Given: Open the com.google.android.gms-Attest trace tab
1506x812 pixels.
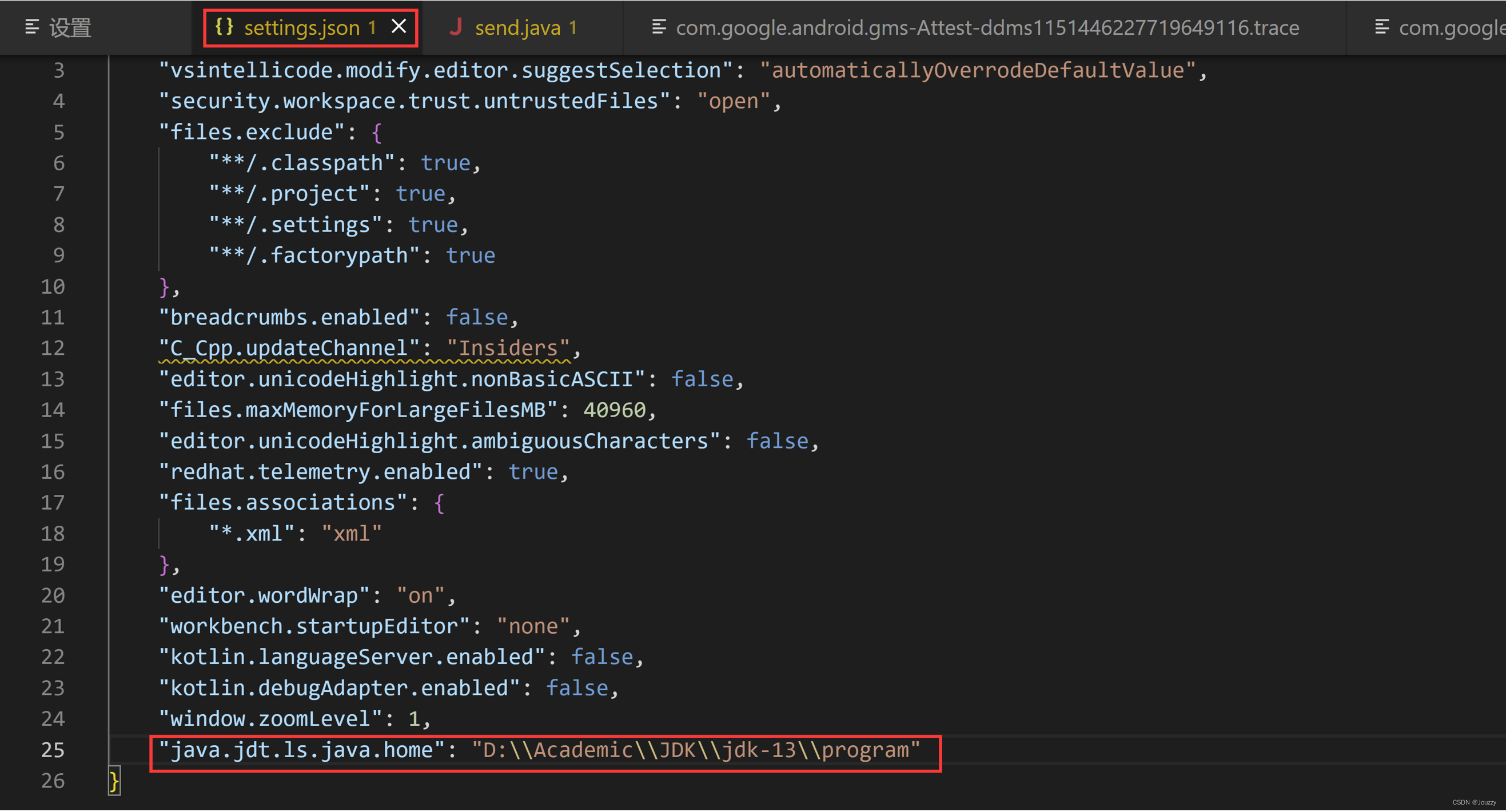Looking at the screenshot, I should pos(987,28).
